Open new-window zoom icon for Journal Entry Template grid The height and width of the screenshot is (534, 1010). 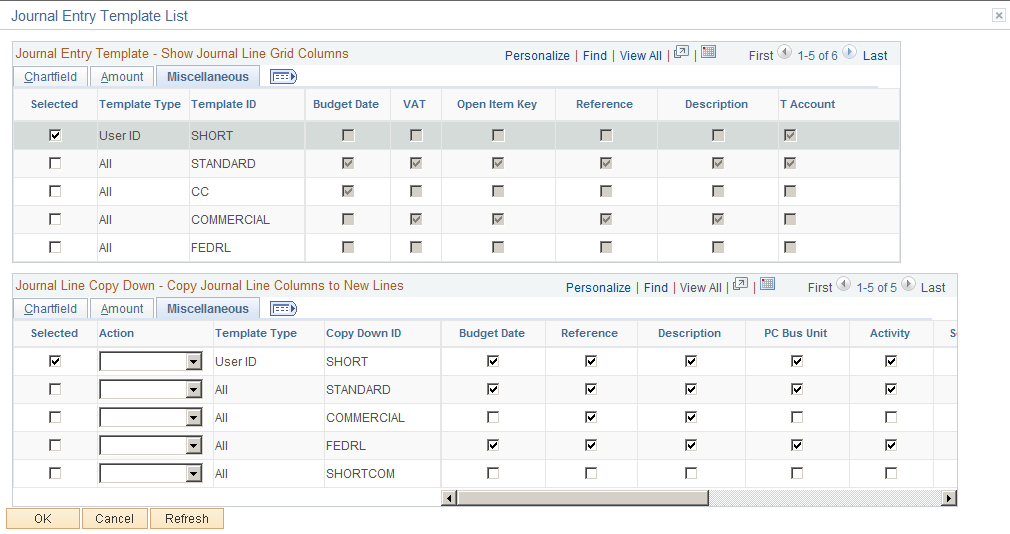click(681, 53)
